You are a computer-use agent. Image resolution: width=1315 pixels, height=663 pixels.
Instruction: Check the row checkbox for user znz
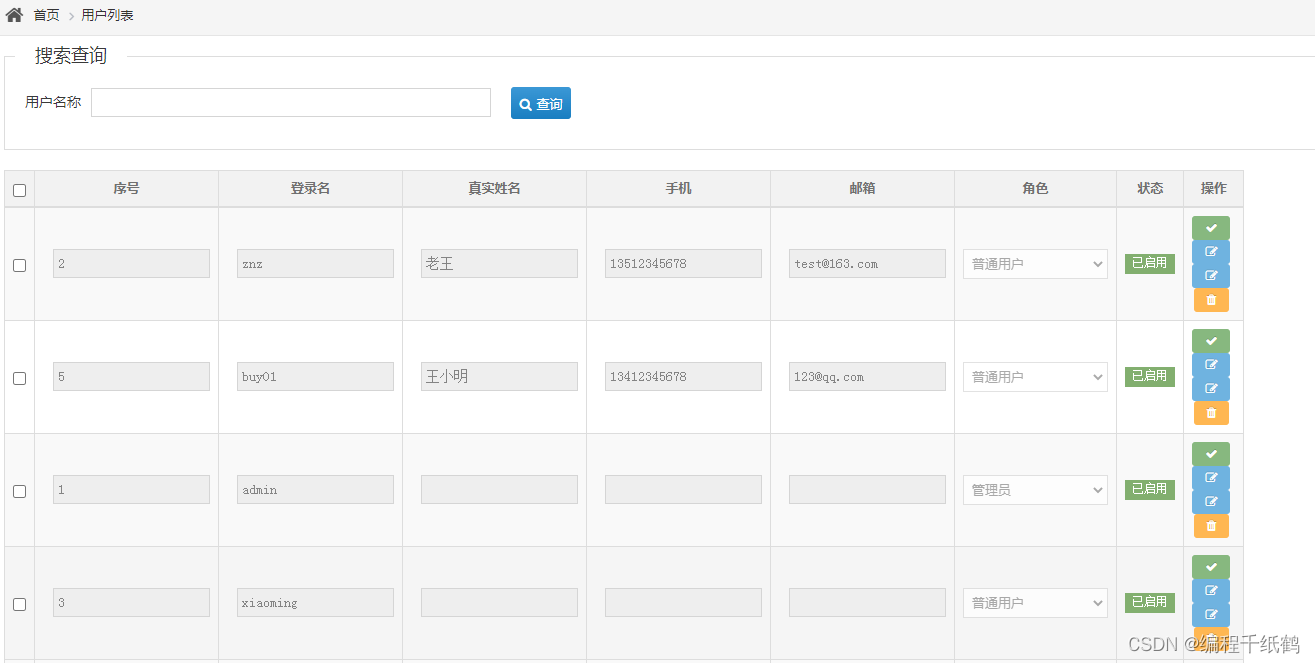19,265
